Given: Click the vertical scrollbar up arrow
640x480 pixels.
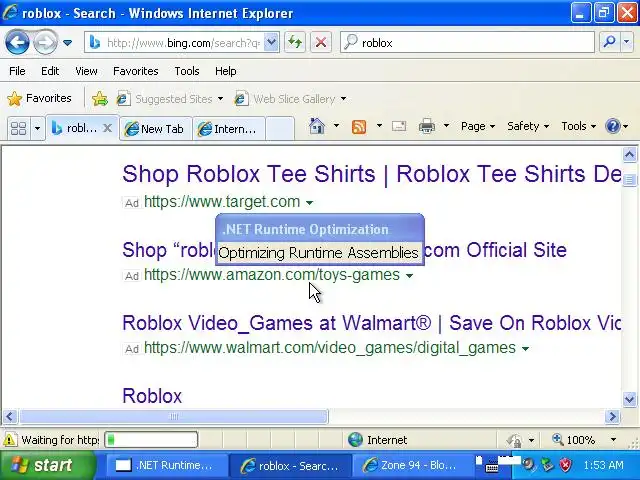Looking at the screenshot, I should (629, 154).
